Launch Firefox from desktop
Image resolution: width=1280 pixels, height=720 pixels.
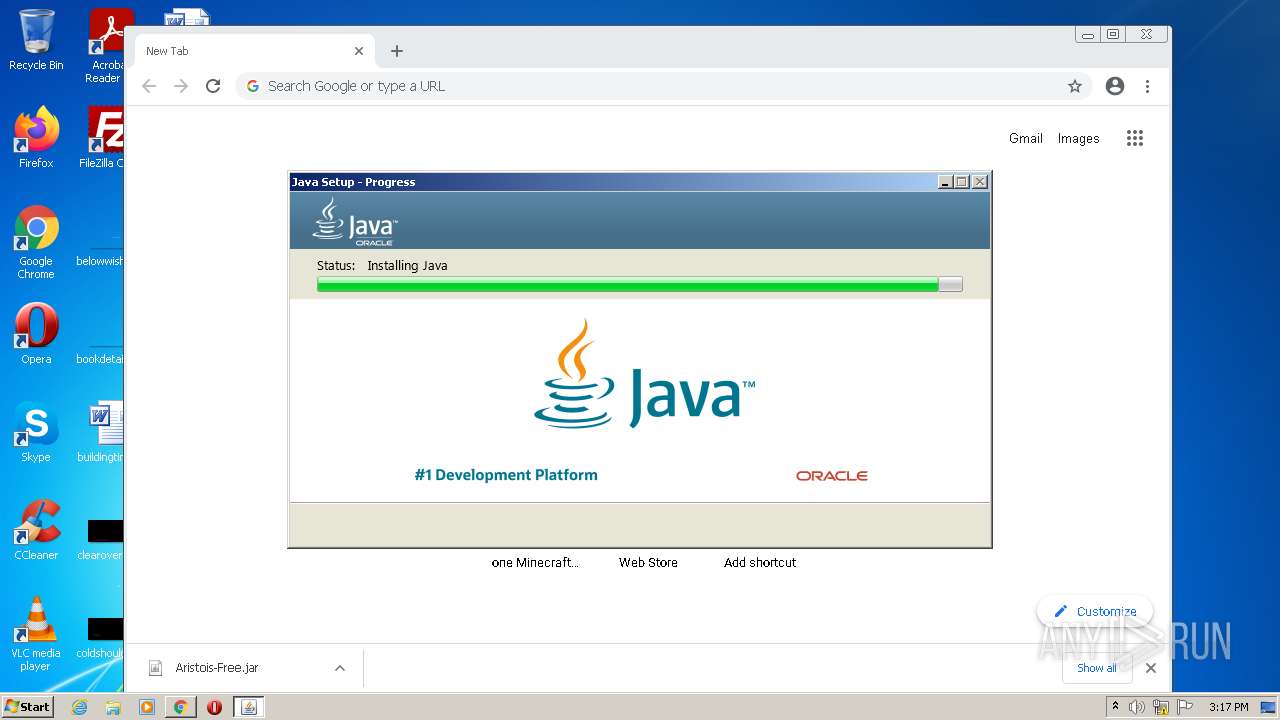click(36, 137)
